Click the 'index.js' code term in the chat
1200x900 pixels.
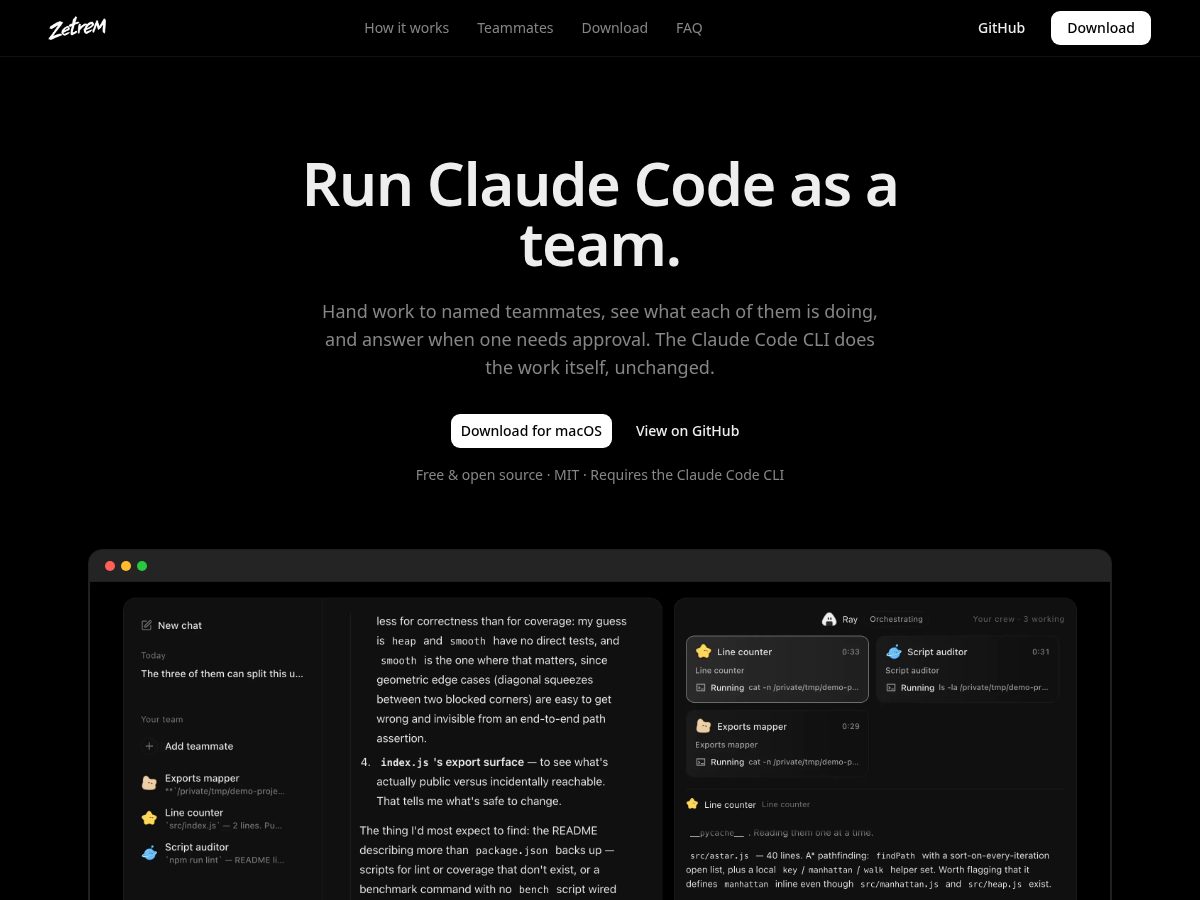[x=405, y=762]
